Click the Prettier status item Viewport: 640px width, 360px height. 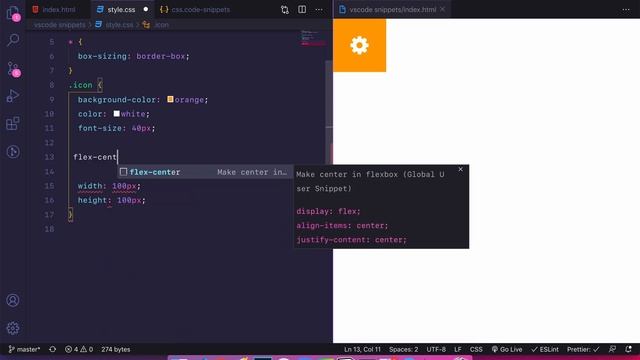coord(583,349)
